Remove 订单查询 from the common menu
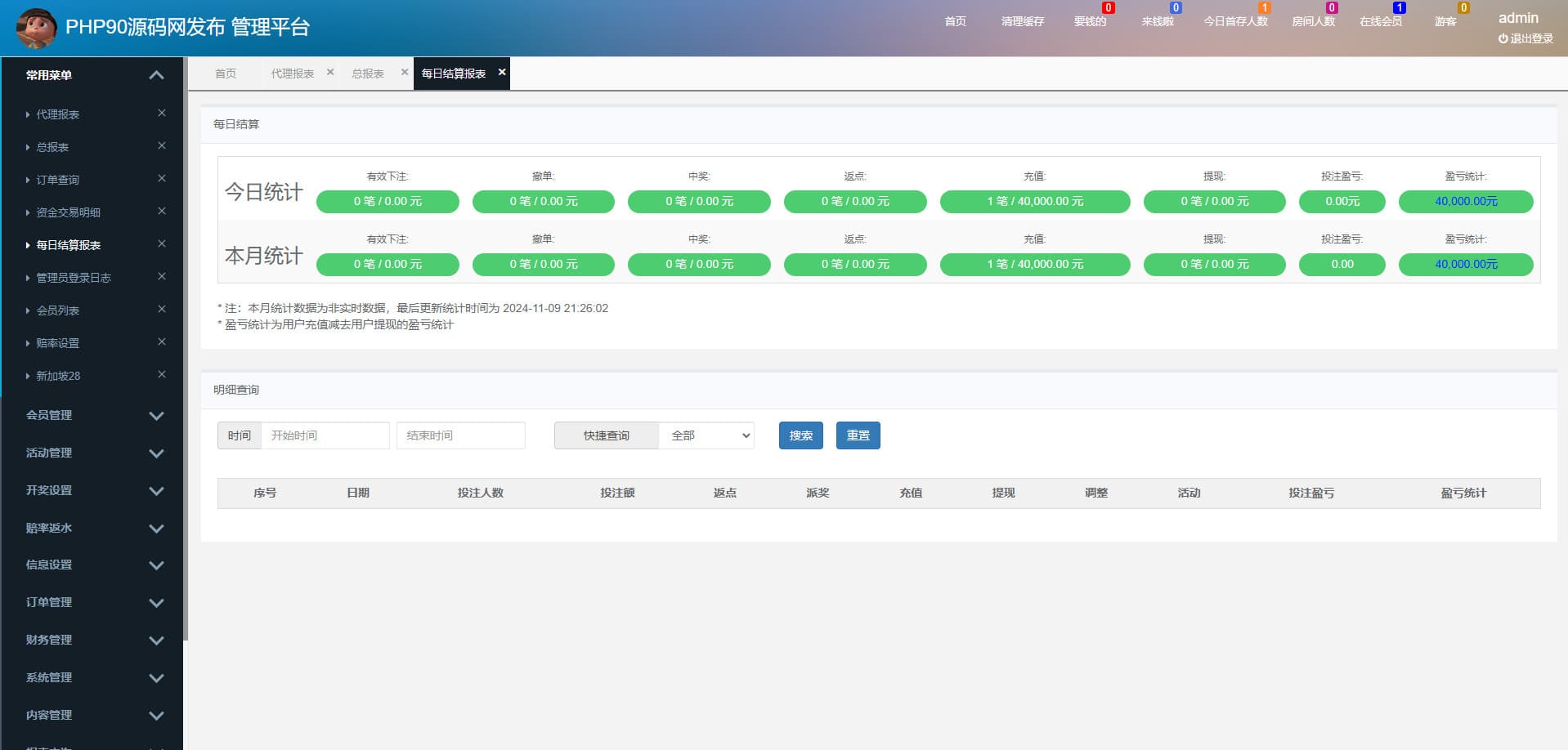Image resolution: width=1568 pixels, height=750 pixels. pos(162,178)
